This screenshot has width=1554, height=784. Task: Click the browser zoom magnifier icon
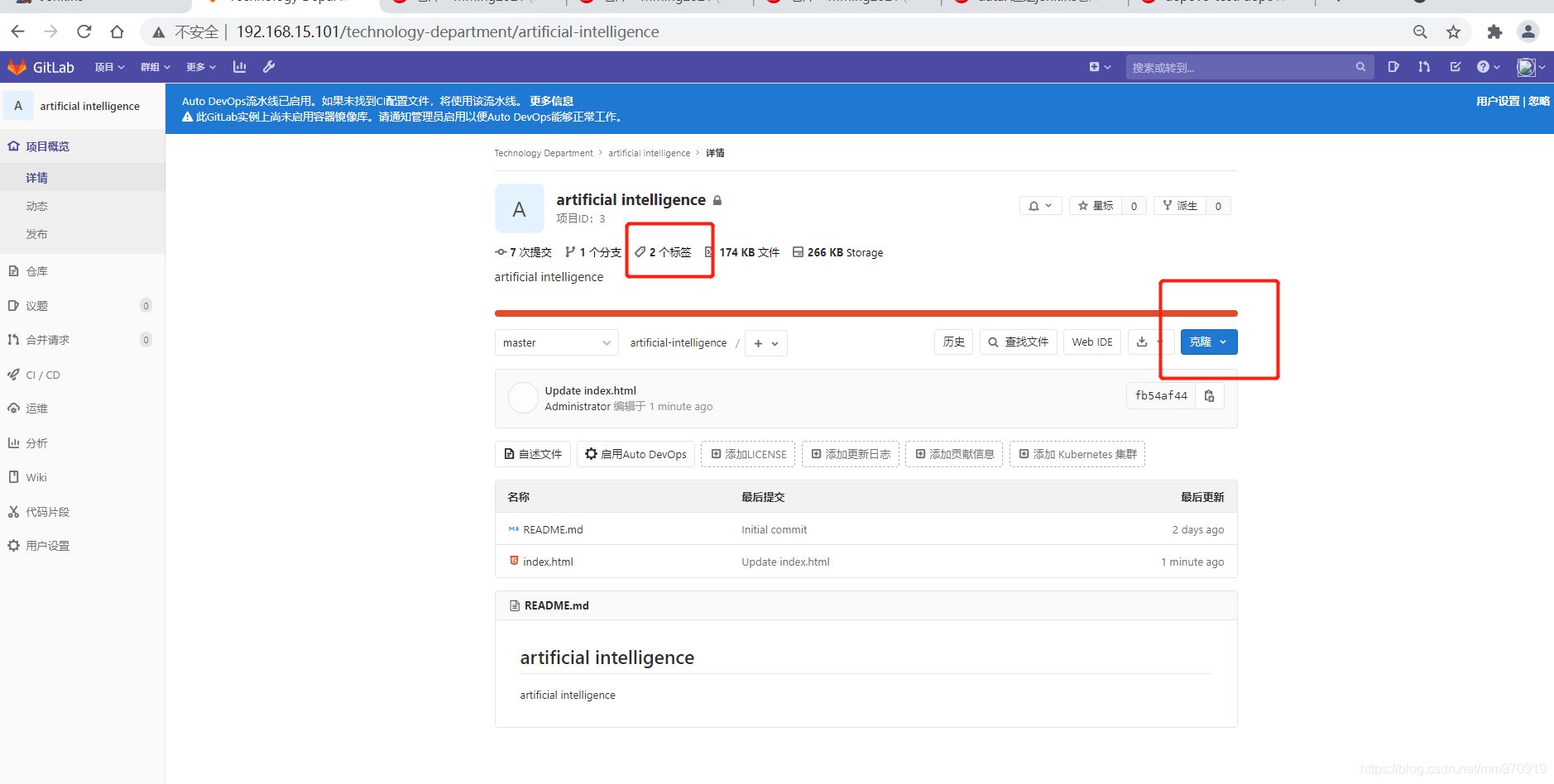pos(1420,31)
